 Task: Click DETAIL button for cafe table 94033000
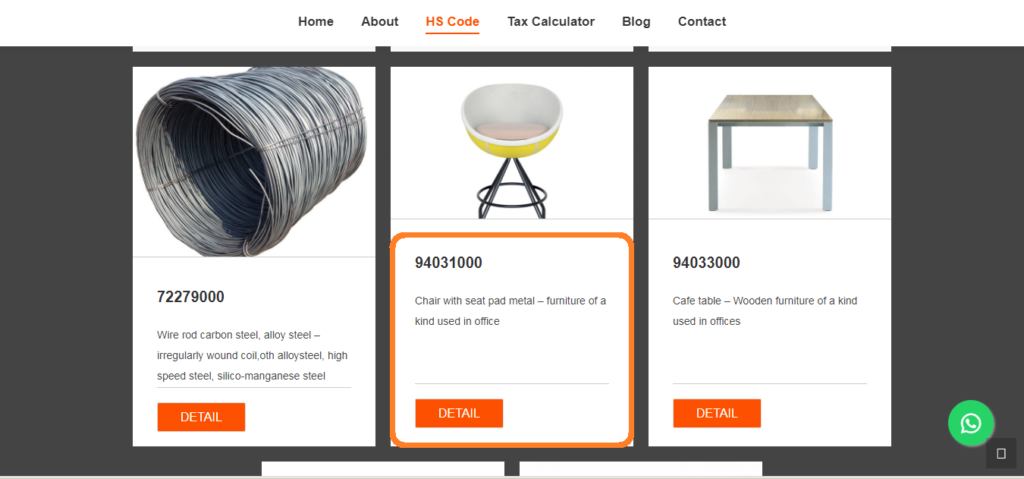(x=717, y=413)
